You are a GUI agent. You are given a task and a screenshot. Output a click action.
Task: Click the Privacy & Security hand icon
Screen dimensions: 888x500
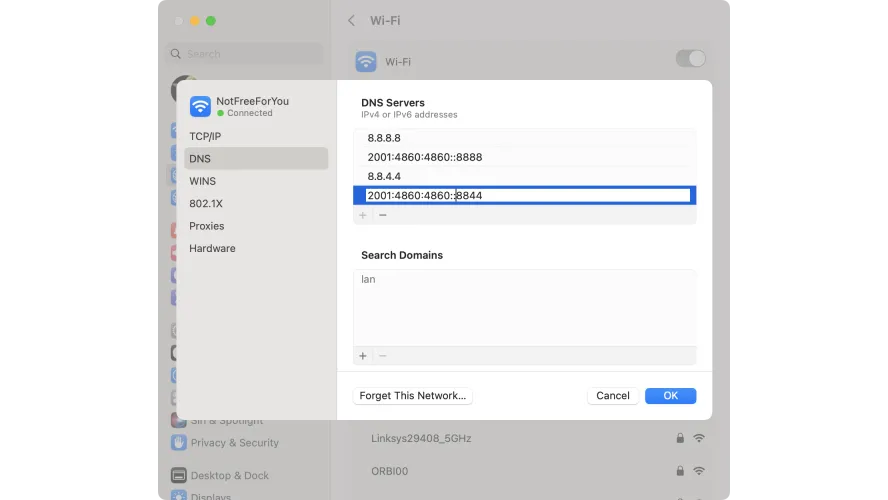tap(179, 442)
